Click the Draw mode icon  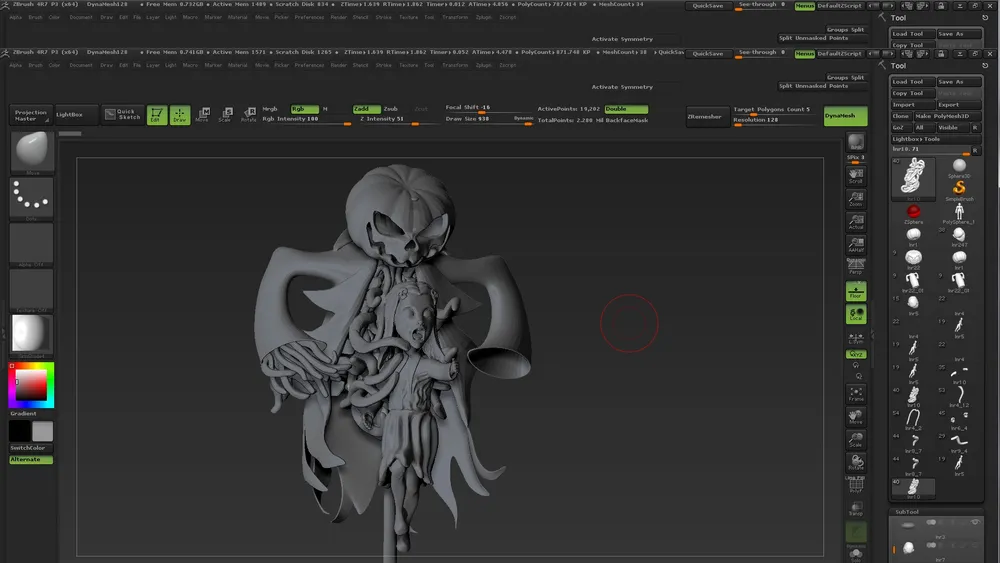pyautogui.click(x=180, y=115)
